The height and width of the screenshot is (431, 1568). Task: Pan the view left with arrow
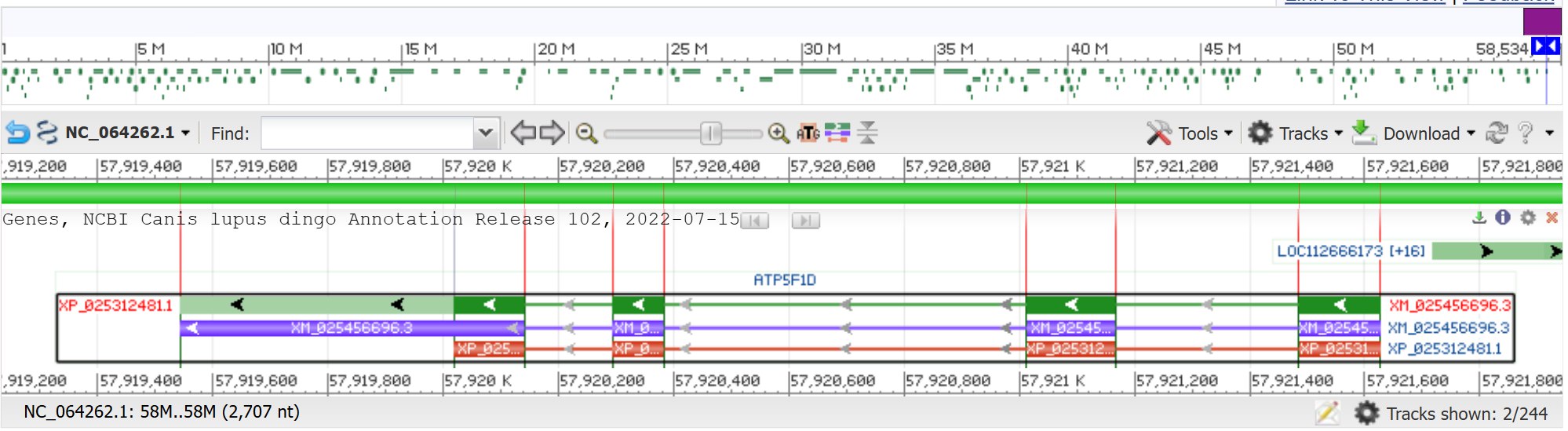tap(523, 133)
